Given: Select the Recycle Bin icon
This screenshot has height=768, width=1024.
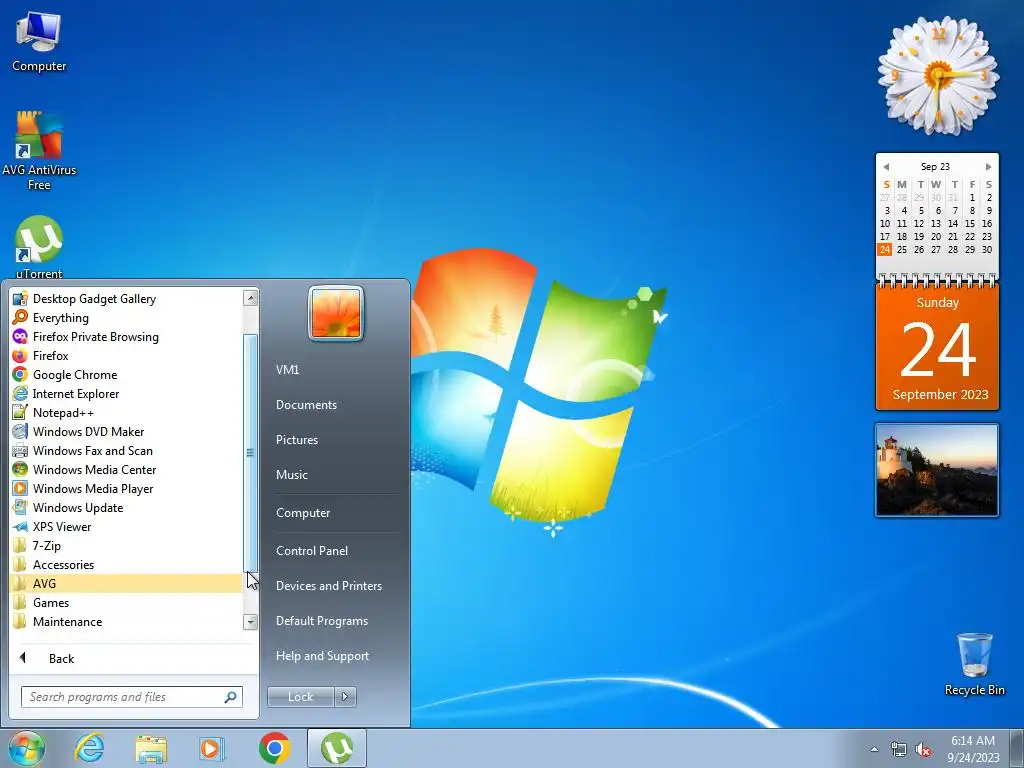Looking at the screenshot, I should pos(974,664).
